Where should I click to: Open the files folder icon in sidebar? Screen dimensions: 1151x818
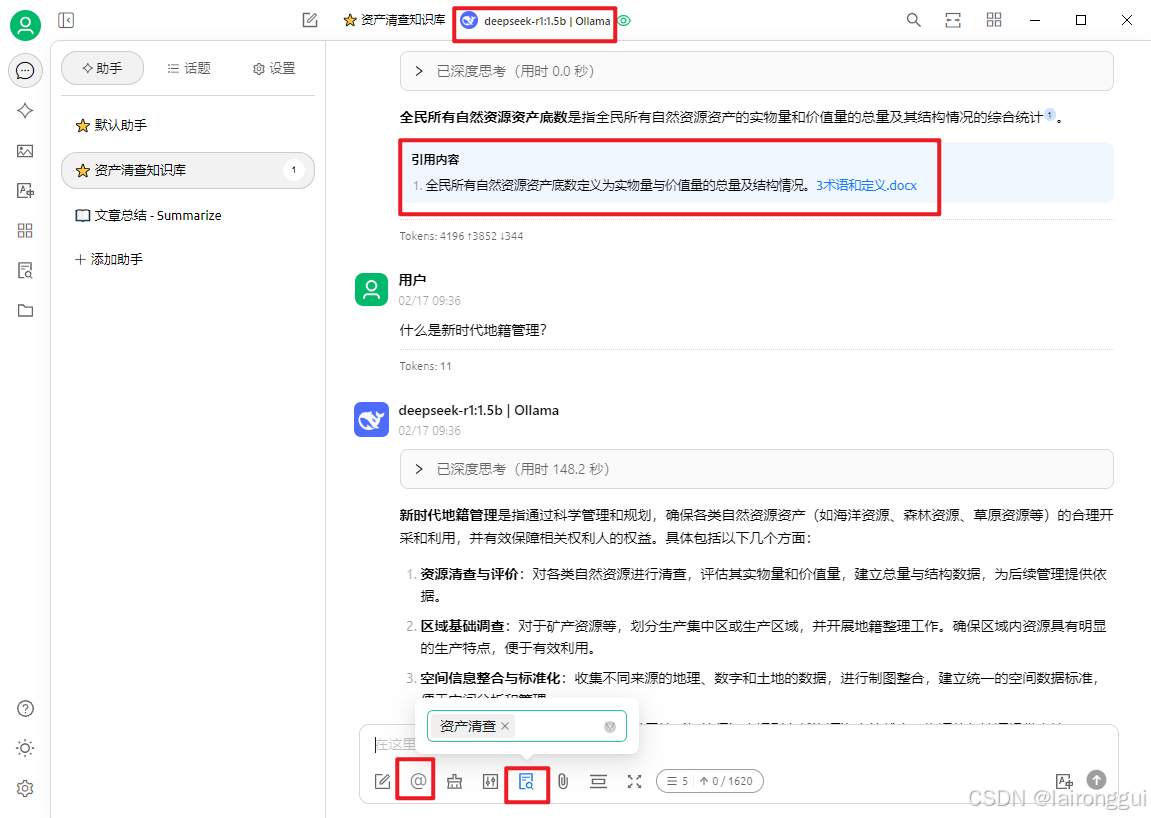25,311
